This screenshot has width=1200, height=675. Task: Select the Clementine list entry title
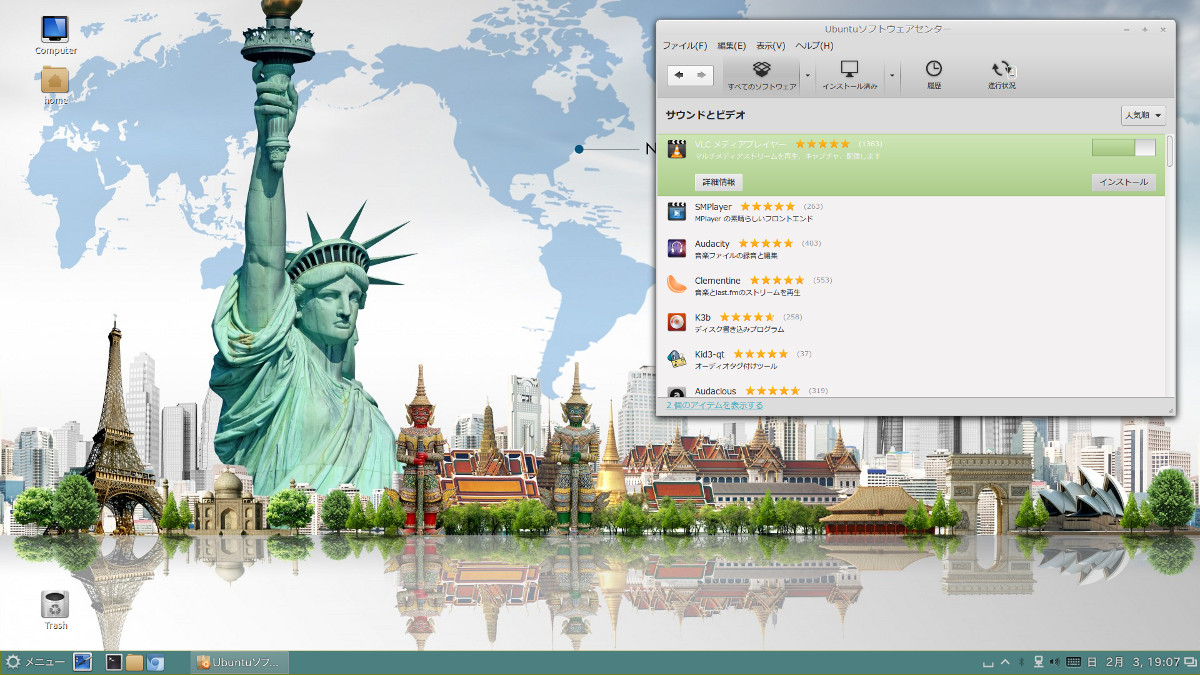[717, 281]
